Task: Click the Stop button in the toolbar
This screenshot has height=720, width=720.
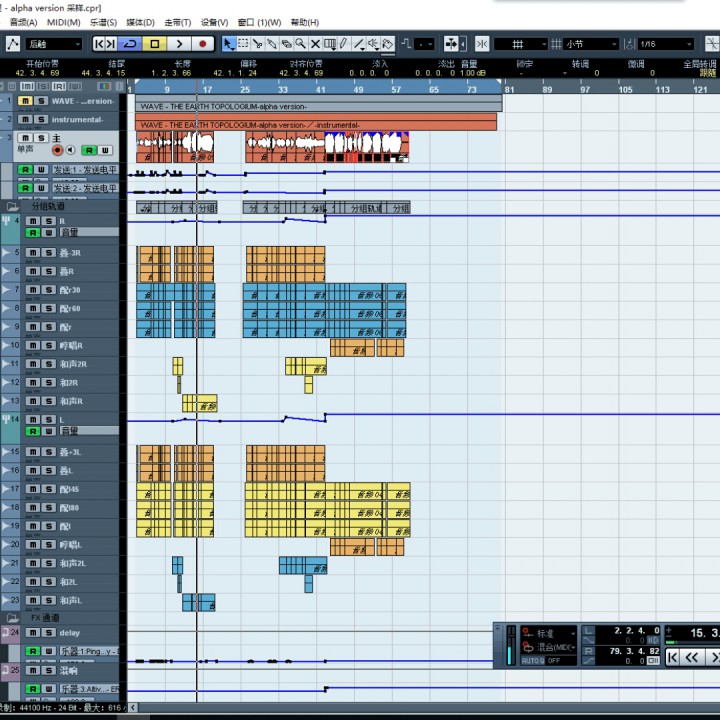Action: click(155, 44)
